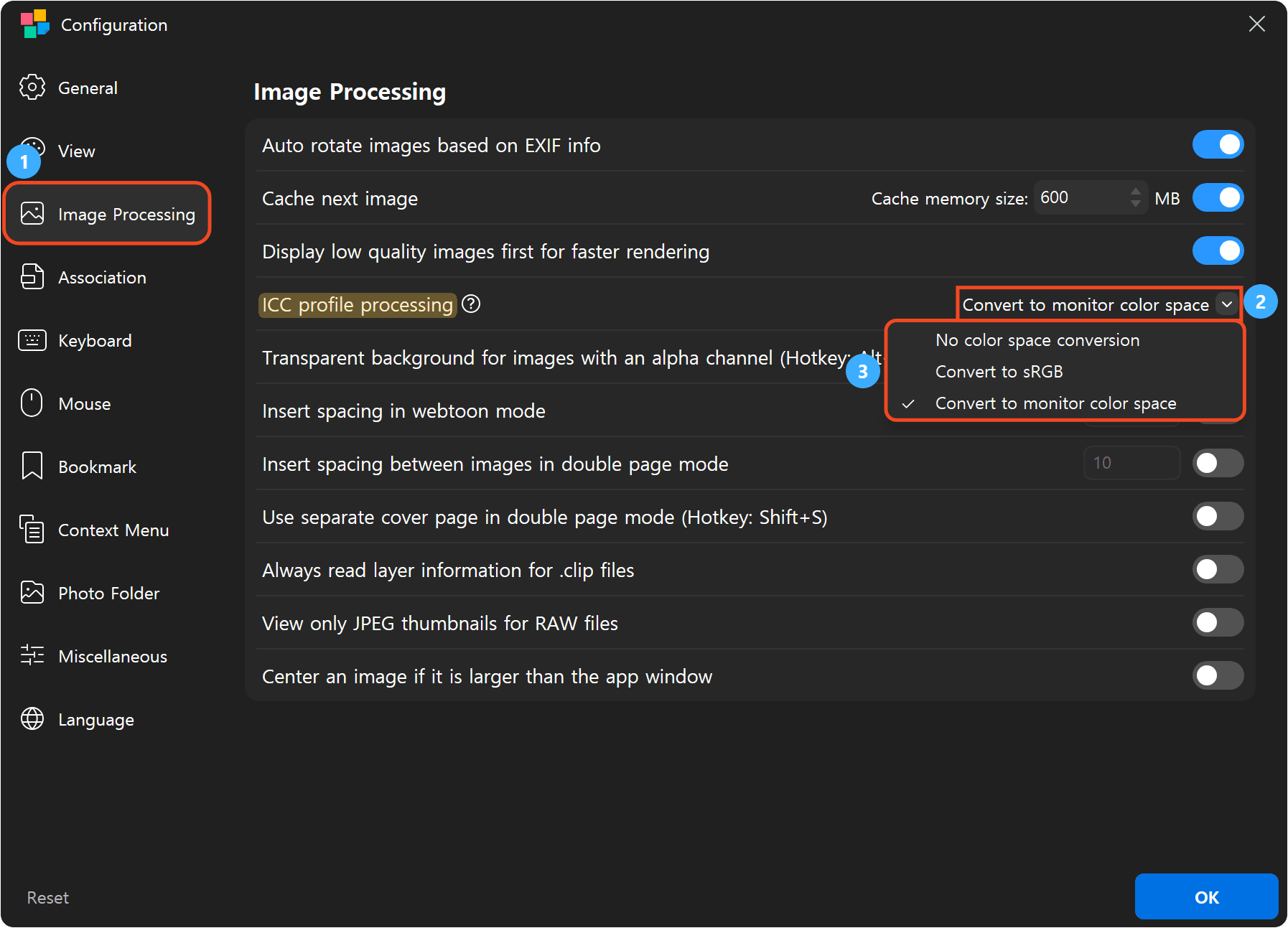Enable spacing between images in double page mode
This screenshot has height=928, width=1288.
pyautogui.click(x=1218, y=464)
